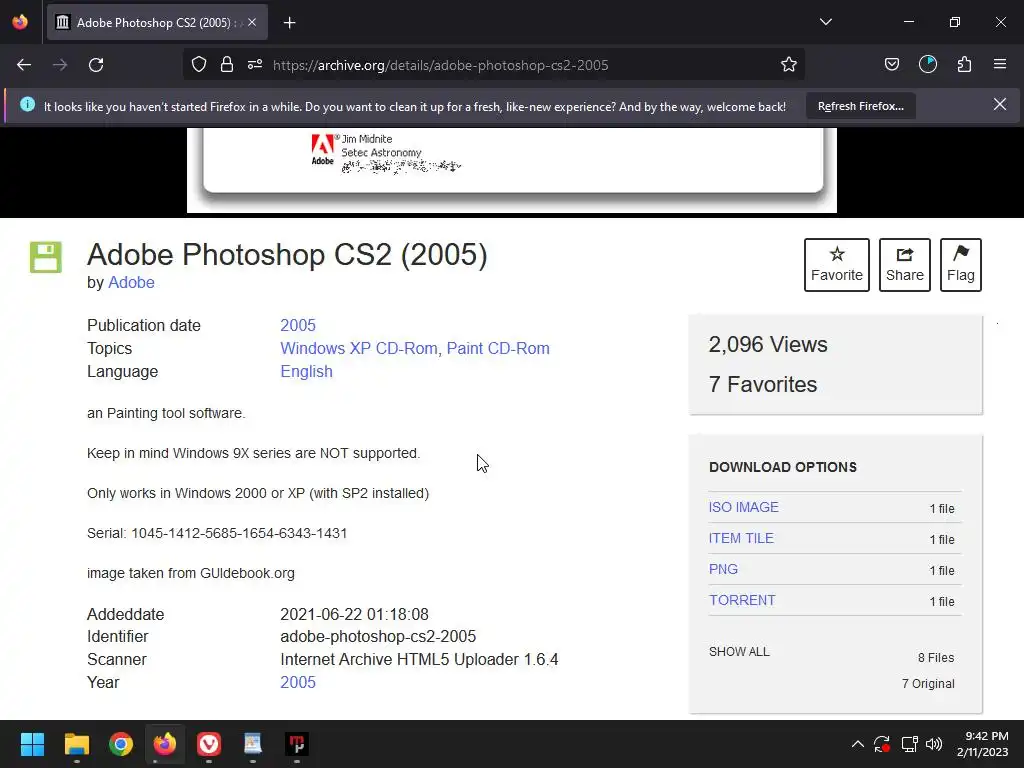Open Vivaldi browser from the taskbar
Image resolution: width=1024 pixels, height=768 pixels.
[209, 744]
